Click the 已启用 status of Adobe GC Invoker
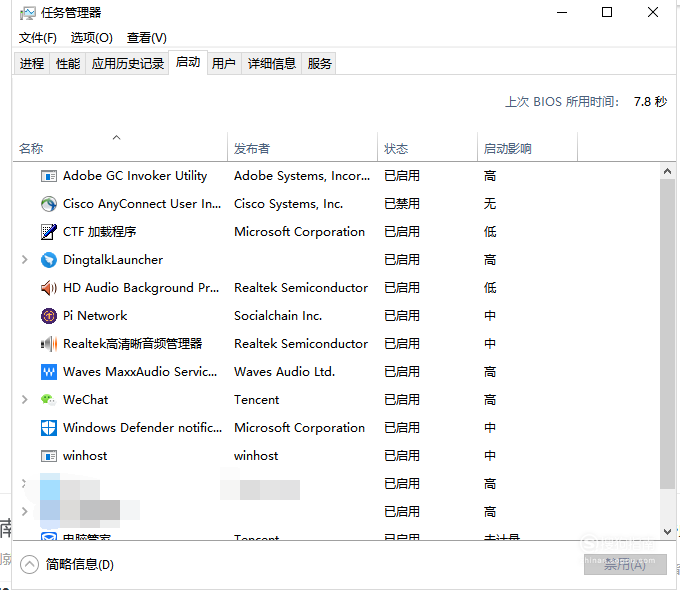Image resolution: width=680 pixels, height=590 pixels. (402, 176)
